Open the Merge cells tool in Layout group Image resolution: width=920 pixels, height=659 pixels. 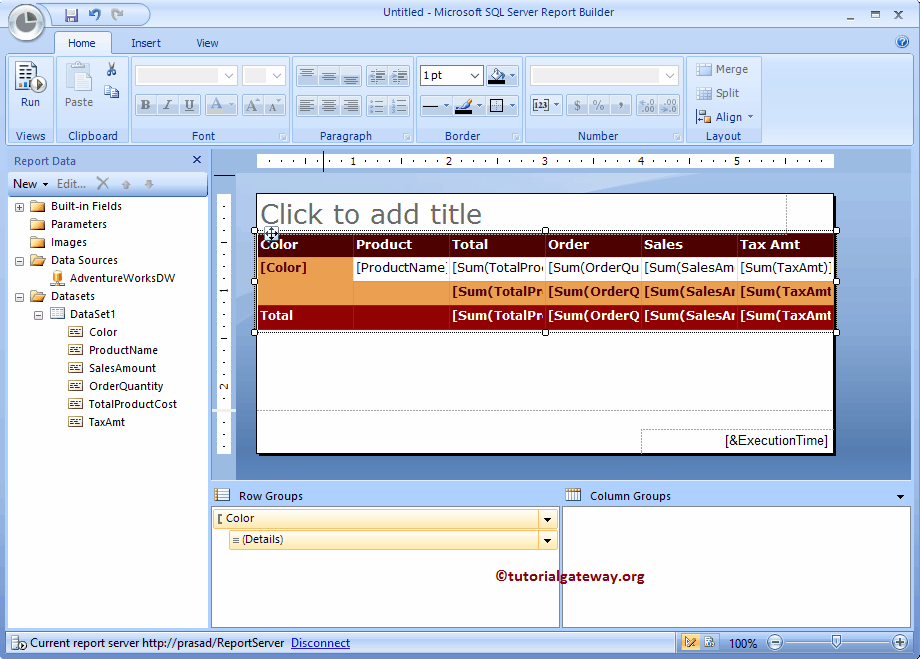(722, 69)
